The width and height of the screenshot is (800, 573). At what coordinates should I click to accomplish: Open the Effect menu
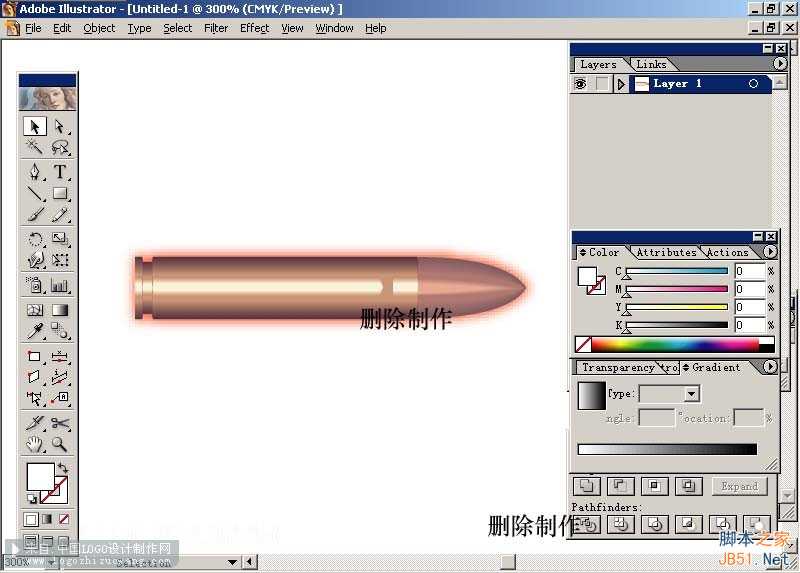click(255, 28)
